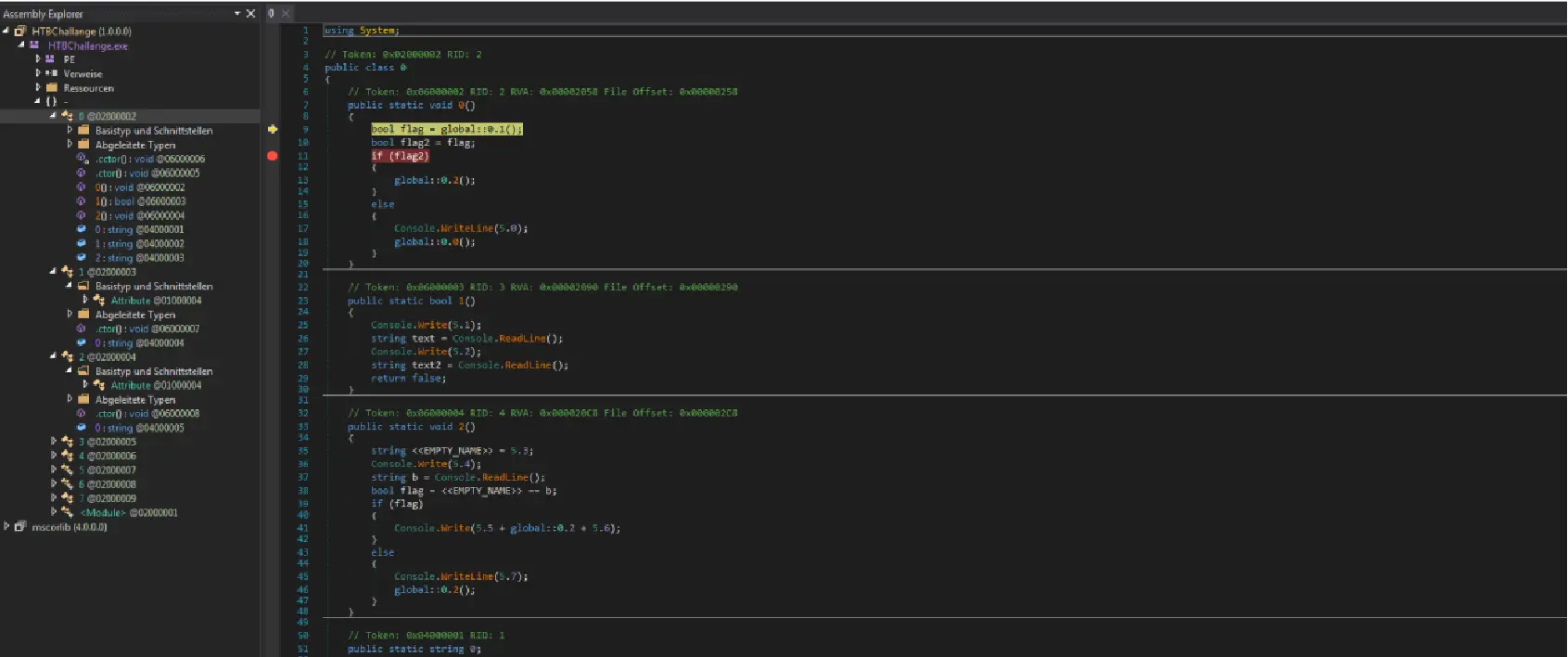The height and width of the screenshot is (657, 1568).
Task: Open the .cctor() static constructor method
Action: (149, 159)
